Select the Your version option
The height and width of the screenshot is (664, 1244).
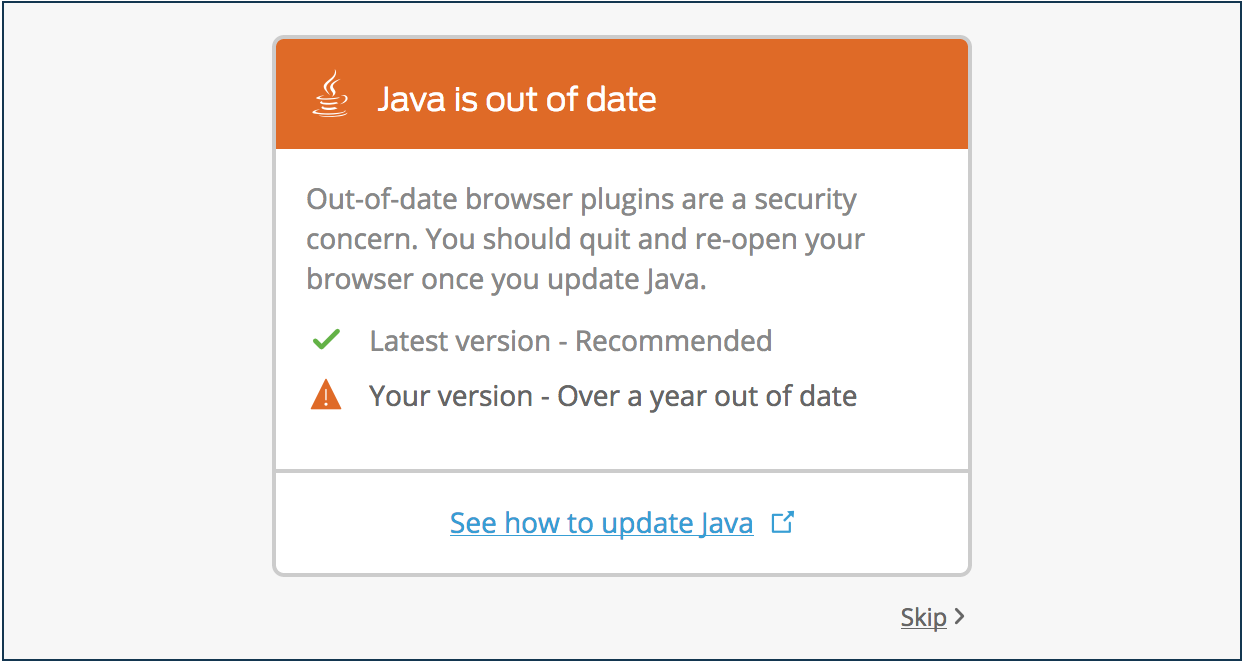click(612, 395)
